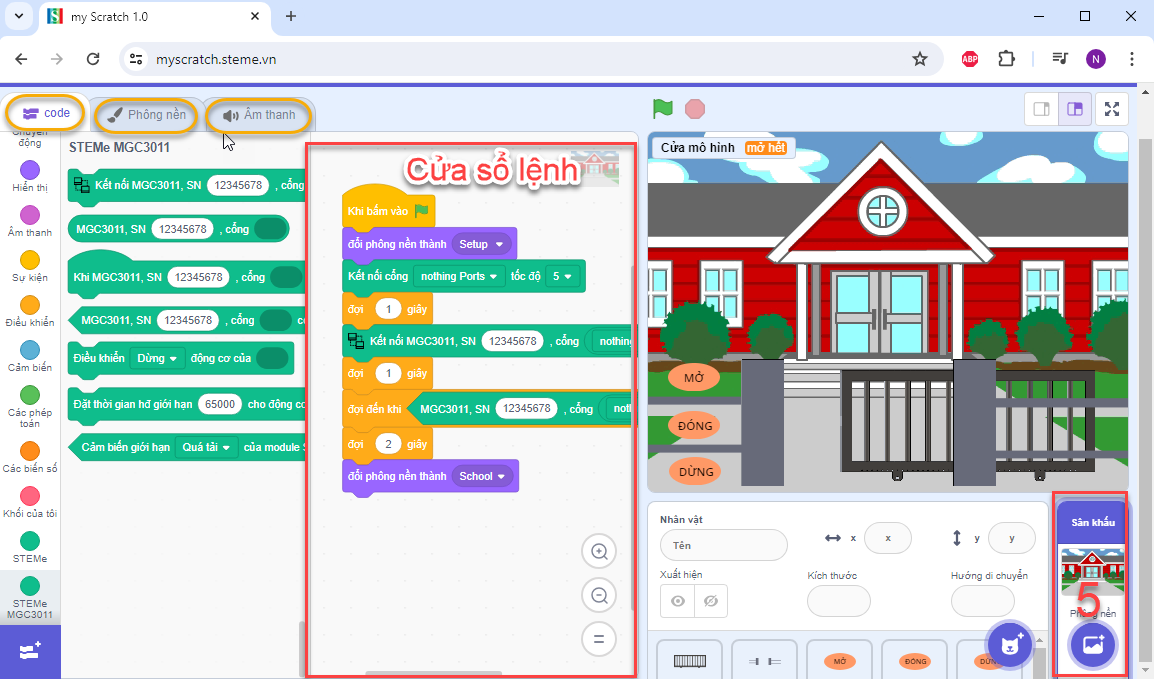Reset workspace zoom with equals icon
This screenshot has height=679, width=1154.
pos(599,639)
